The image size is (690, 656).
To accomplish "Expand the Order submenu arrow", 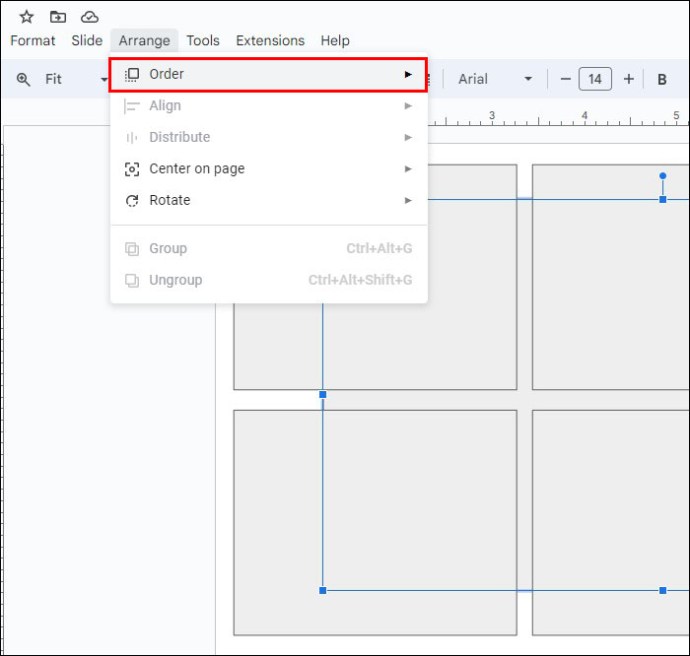I will click(408, 74).
